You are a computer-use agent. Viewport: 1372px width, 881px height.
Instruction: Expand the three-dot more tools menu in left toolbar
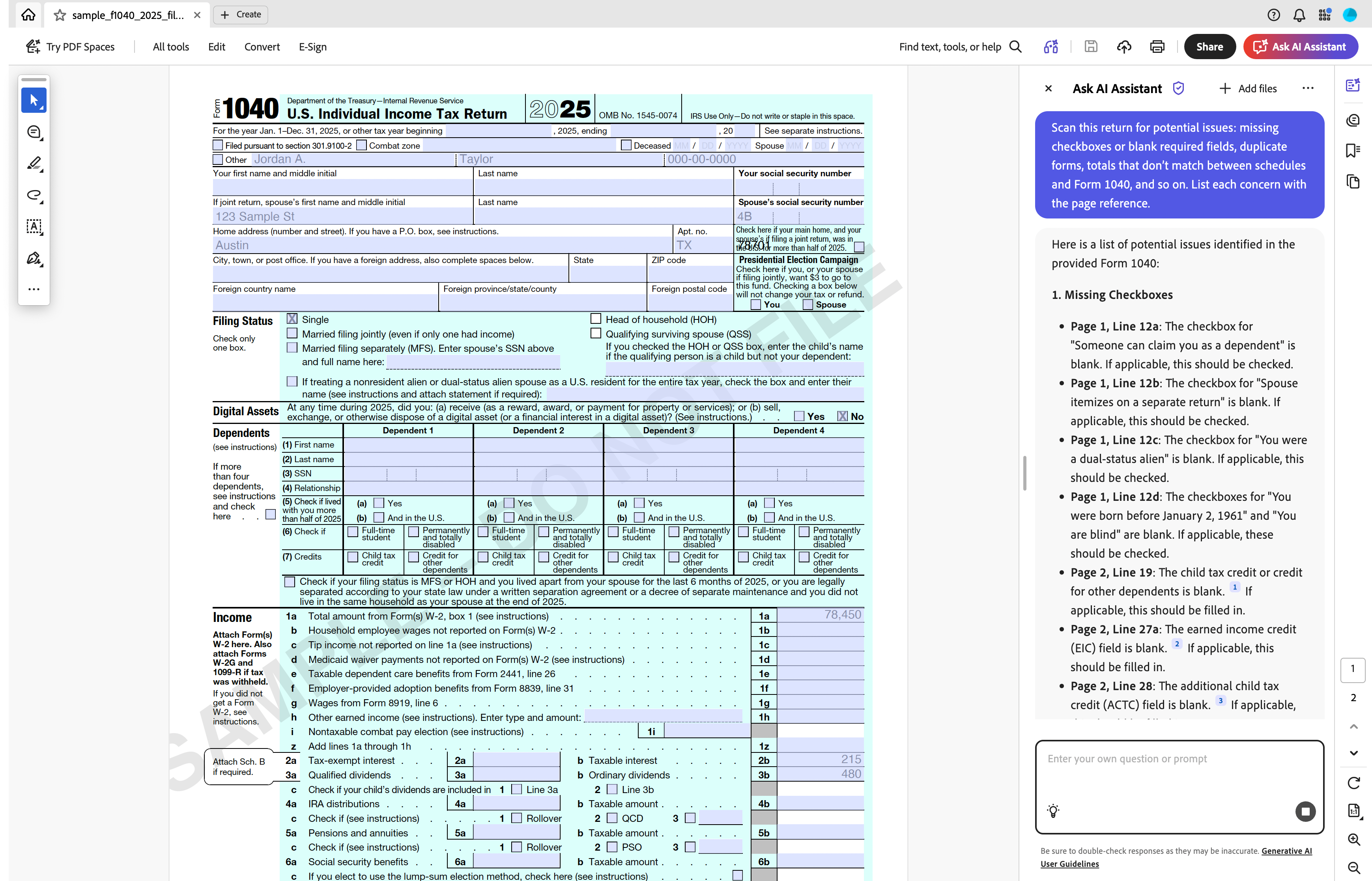pyautogui.click(x=34, y=289)
